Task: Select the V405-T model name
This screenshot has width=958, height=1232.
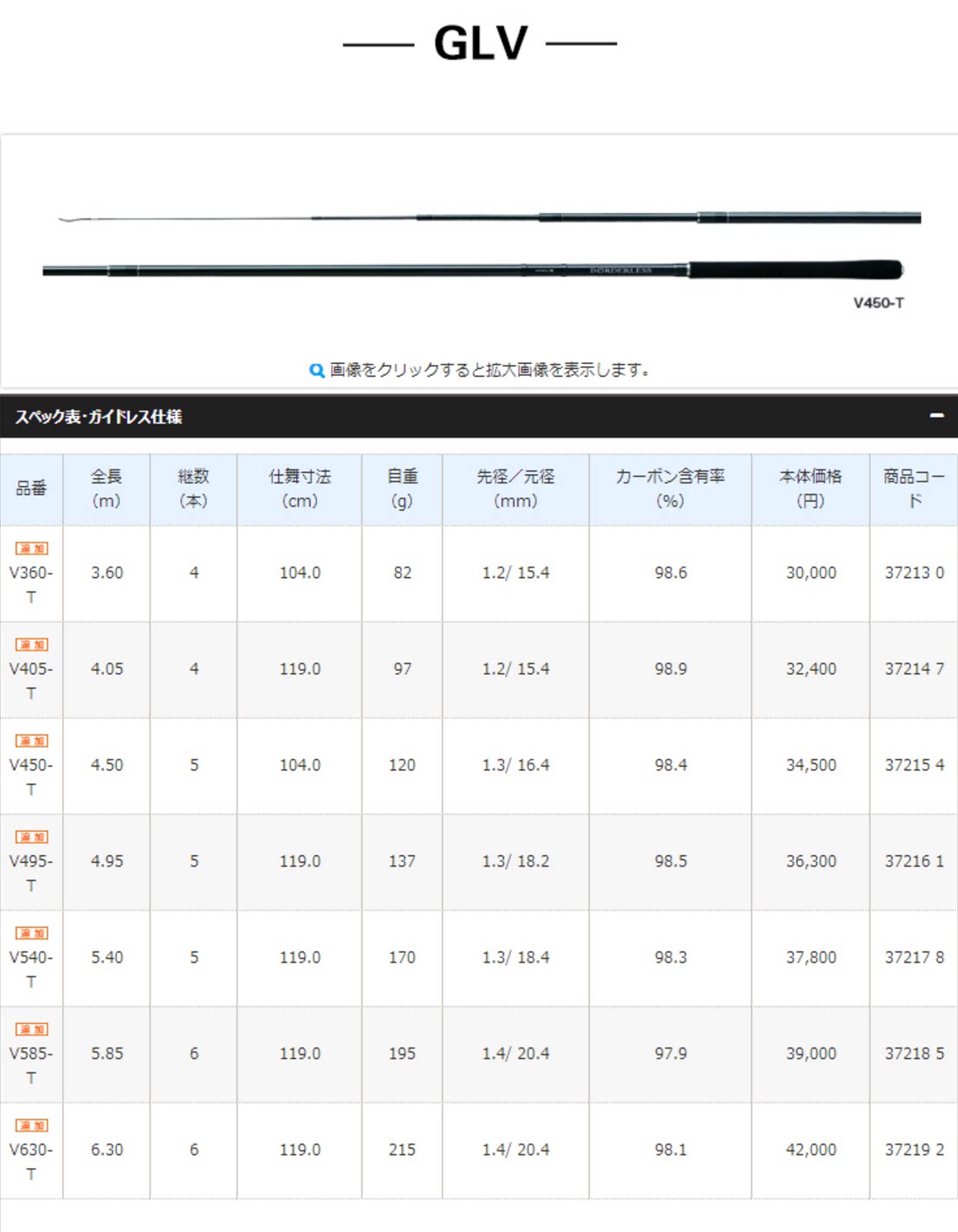Action: (x=31, y=681)
